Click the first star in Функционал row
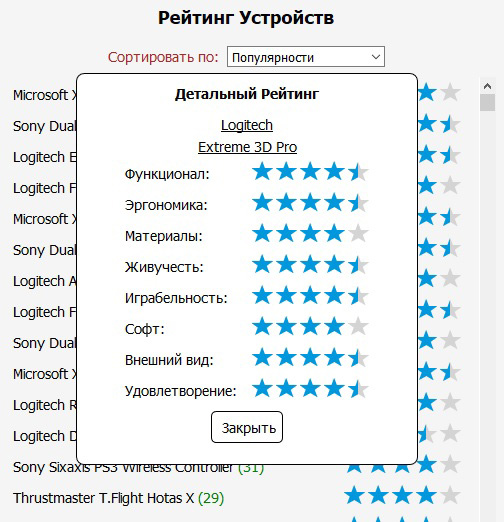 [x=262, y=172]
